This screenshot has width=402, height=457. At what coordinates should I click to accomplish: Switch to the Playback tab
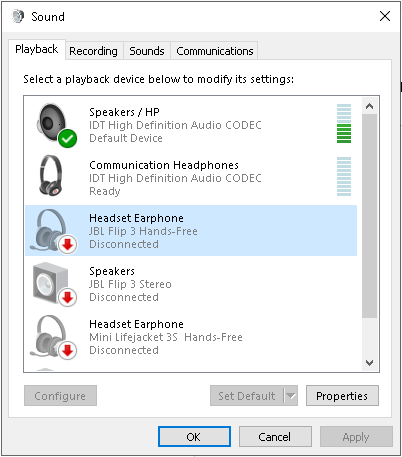tap(37, 49)
